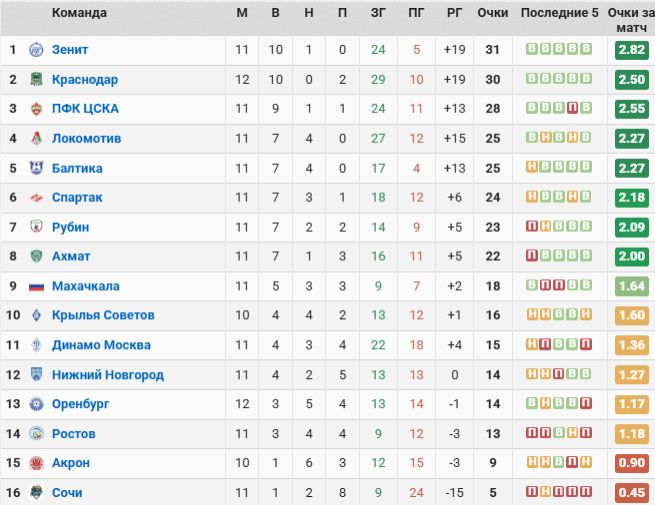Click the Dynamo Moscow club logo
This screenshot has height=505, width=655.
coord(36,345)
